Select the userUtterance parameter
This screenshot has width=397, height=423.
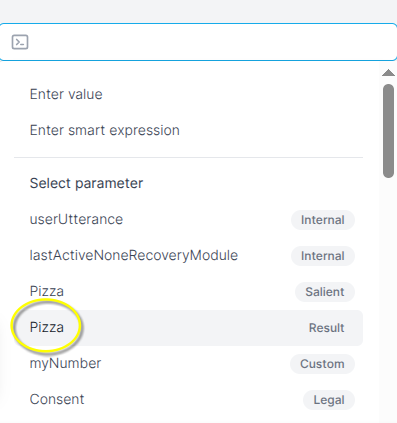pos(188,220)
